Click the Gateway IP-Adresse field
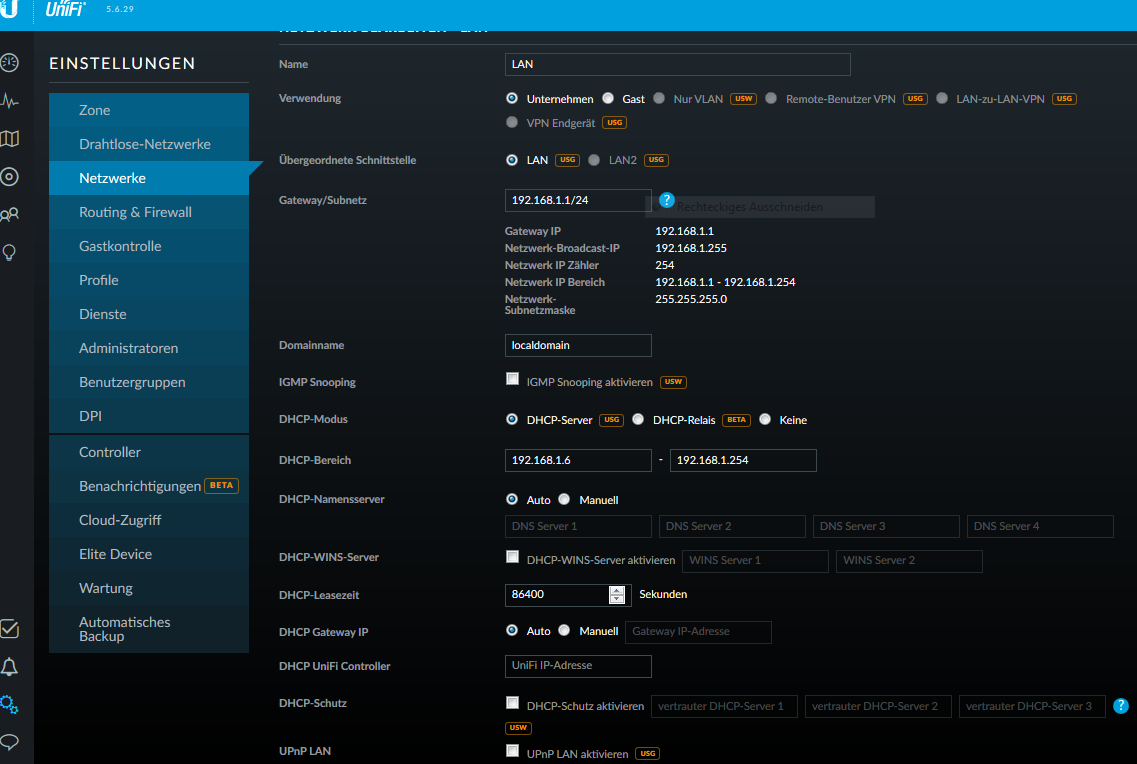The image size is (1137, 764). click(x=698, y=632)
